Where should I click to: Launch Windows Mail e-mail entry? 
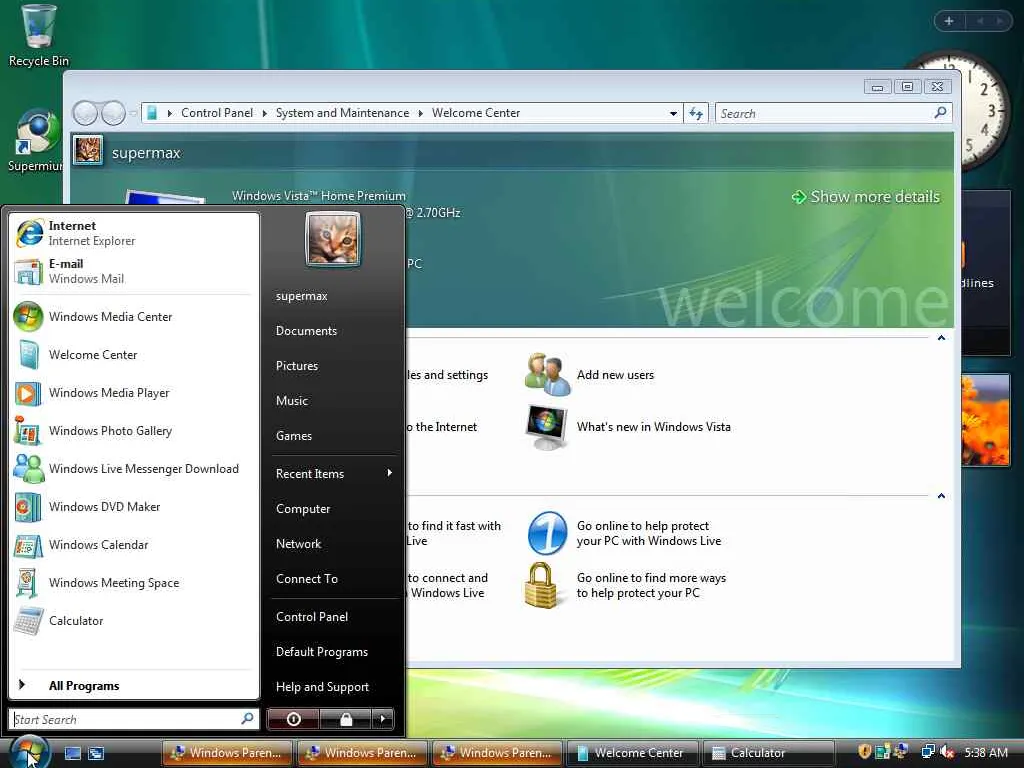point(134,271)
